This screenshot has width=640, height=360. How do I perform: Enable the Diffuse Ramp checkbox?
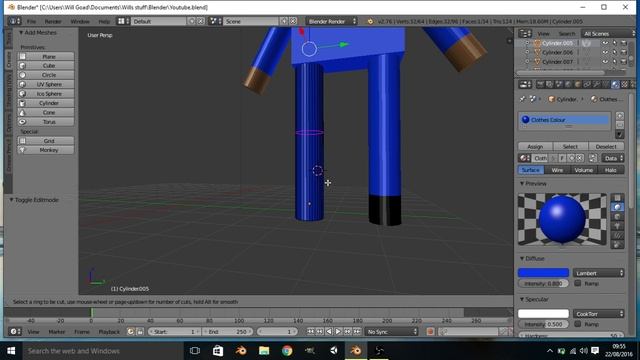[578, 283]
